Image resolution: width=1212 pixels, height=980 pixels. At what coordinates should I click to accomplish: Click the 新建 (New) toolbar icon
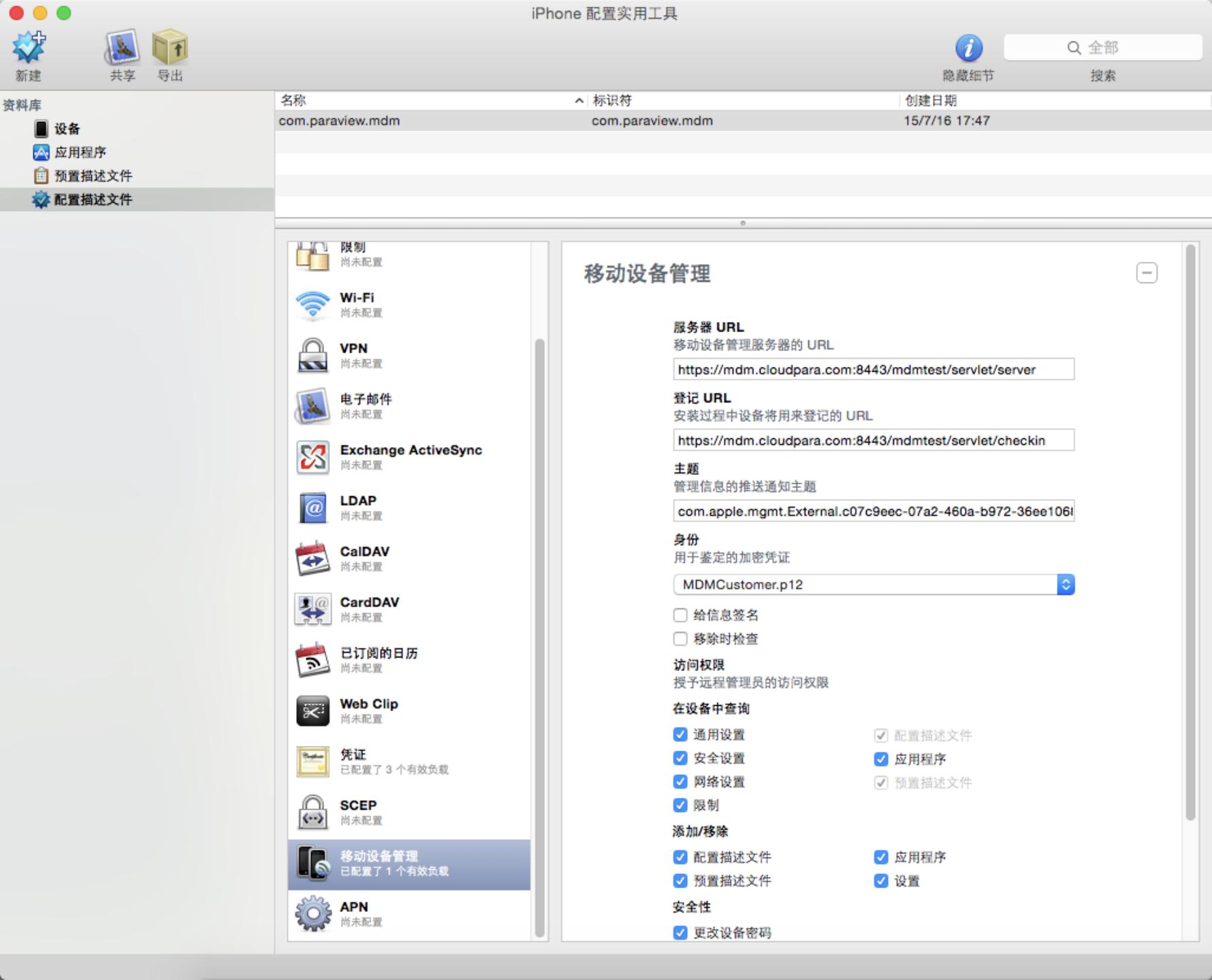[29, 49]
